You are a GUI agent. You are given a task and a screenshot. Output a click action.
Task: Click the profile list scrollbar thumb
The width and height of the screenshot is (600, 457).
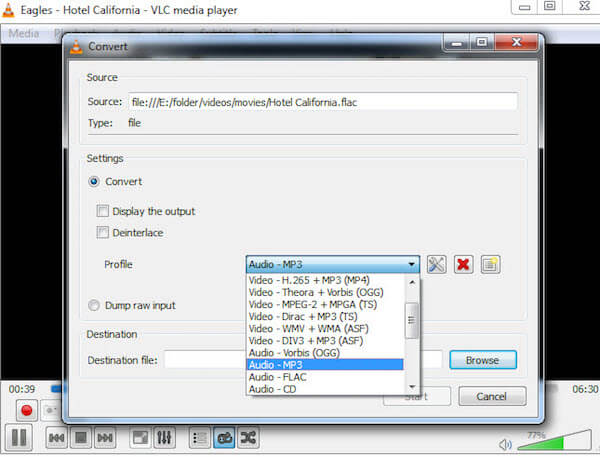coord(412,321)
